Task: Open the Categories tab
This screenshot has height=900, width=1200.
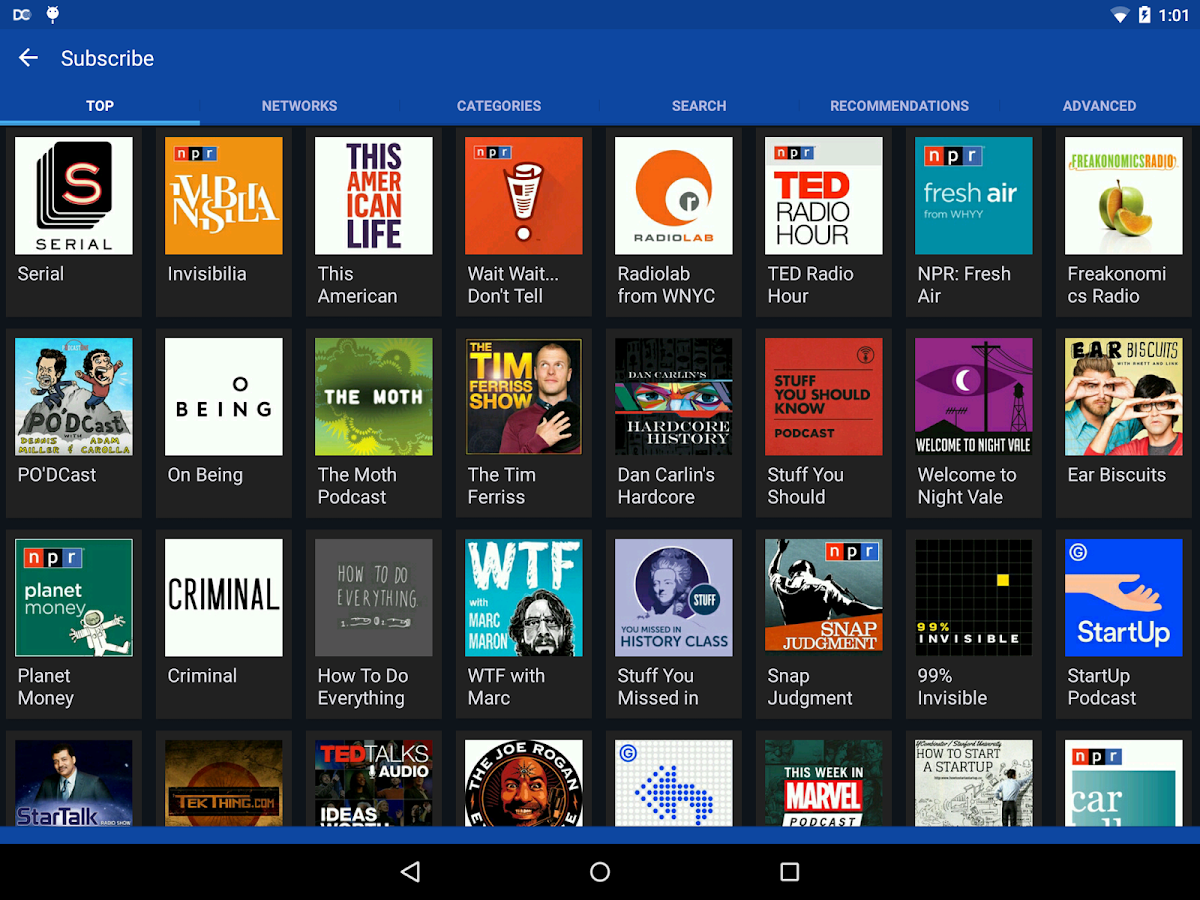Action: click(499, 106)
